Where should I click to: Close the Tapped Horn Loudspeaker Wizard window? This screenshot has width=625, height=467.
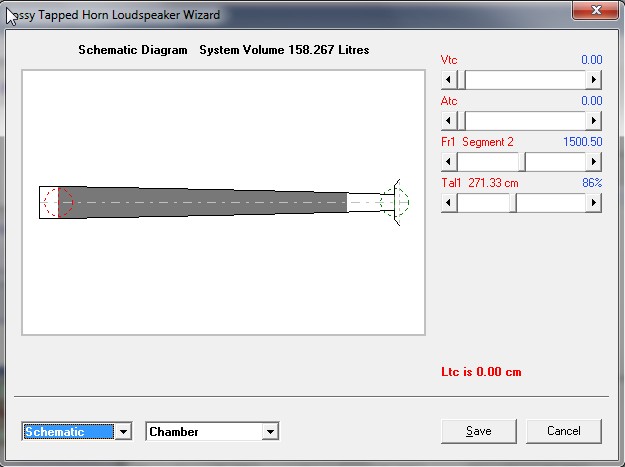click(596, 10)
